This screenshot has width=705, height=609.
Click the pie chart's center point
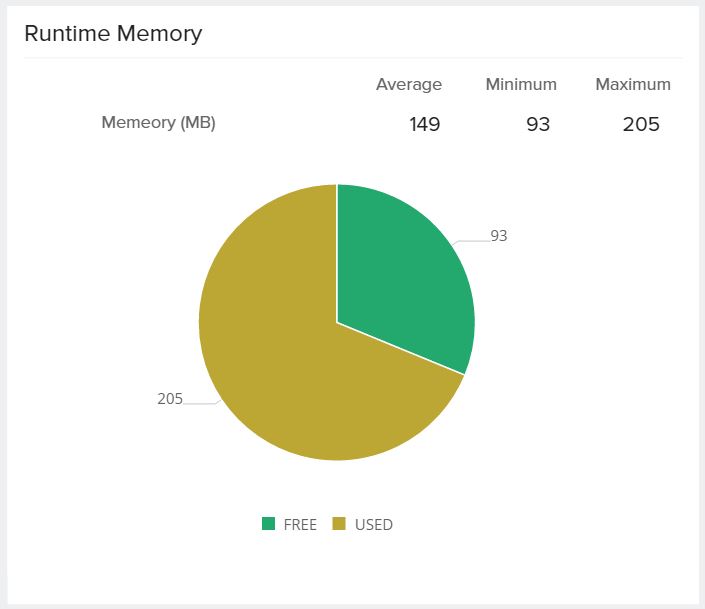tap(337, 322)
